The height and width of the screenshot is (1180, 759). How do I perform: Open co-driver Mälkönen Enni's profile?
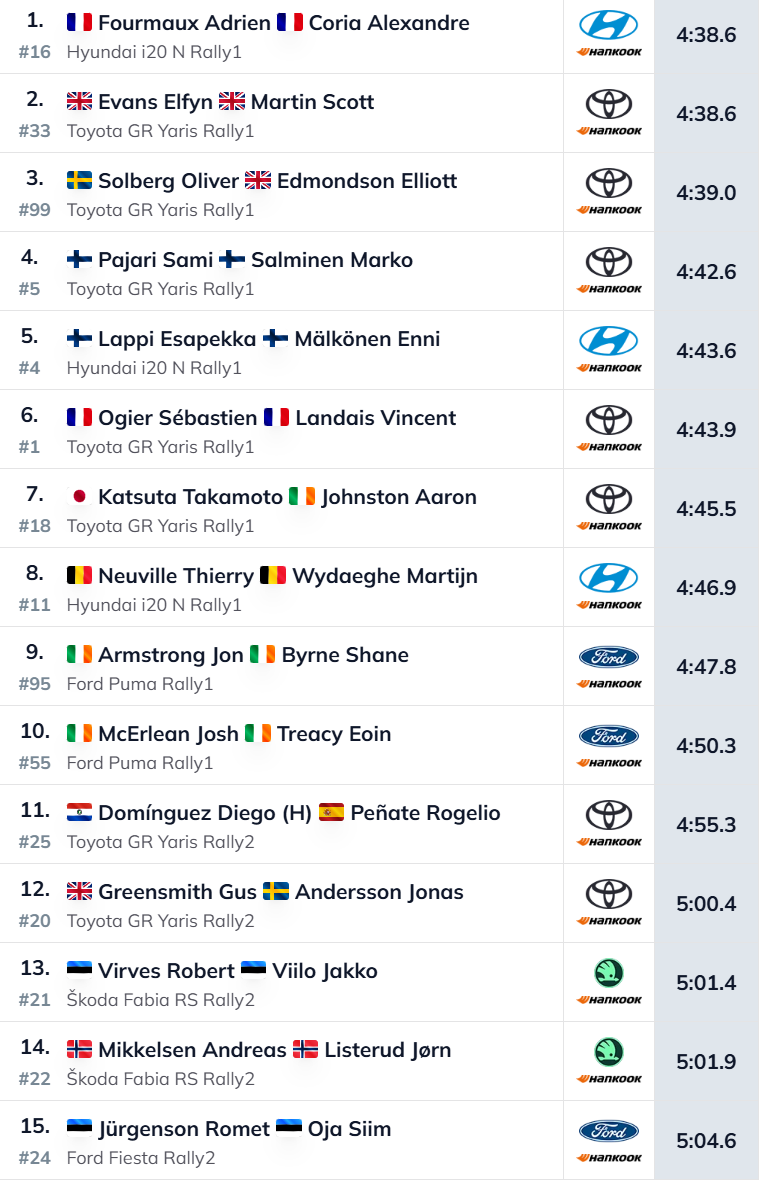click(x=367, y=339)
